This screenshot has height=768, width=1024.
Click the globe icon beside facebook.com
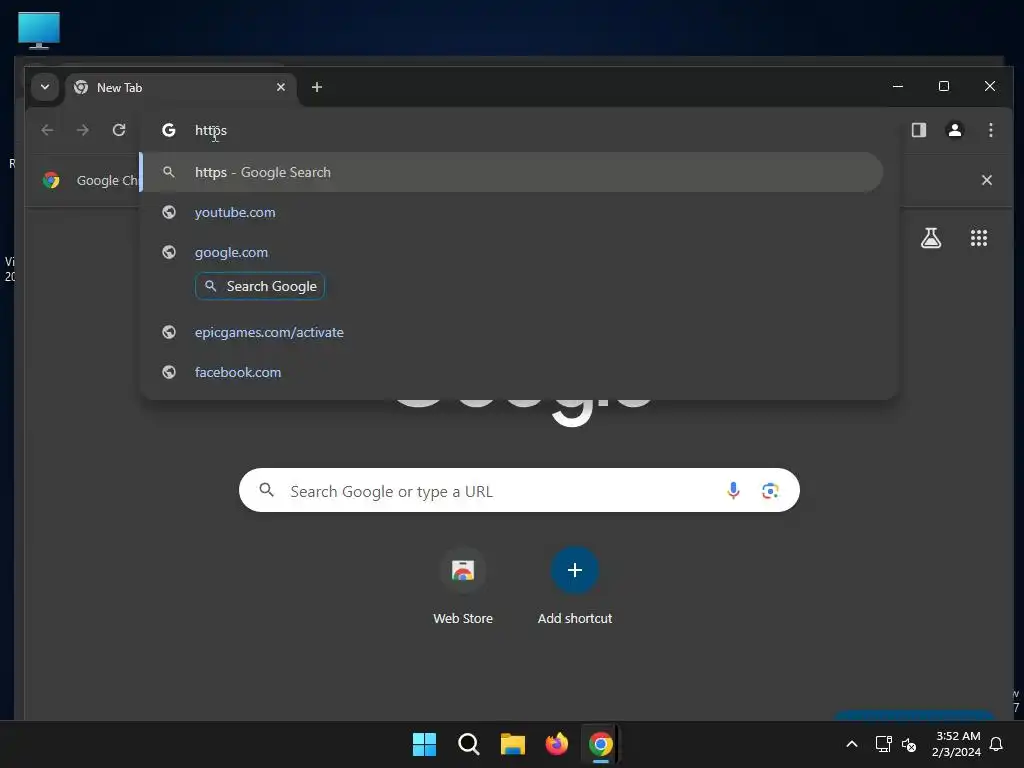point(168,372)
